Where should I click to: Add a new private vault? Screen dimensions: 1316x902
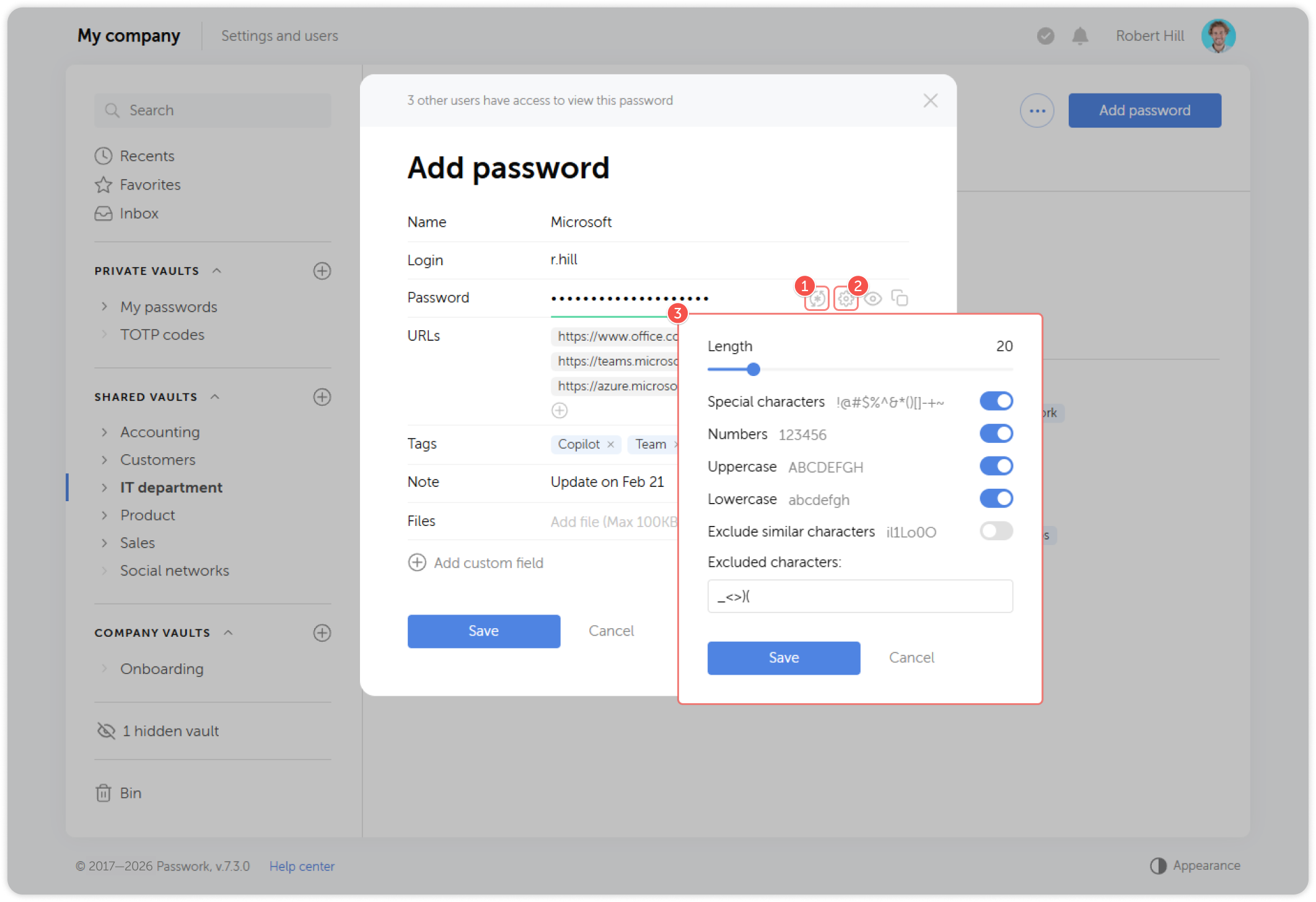click(x=322, y=271)
